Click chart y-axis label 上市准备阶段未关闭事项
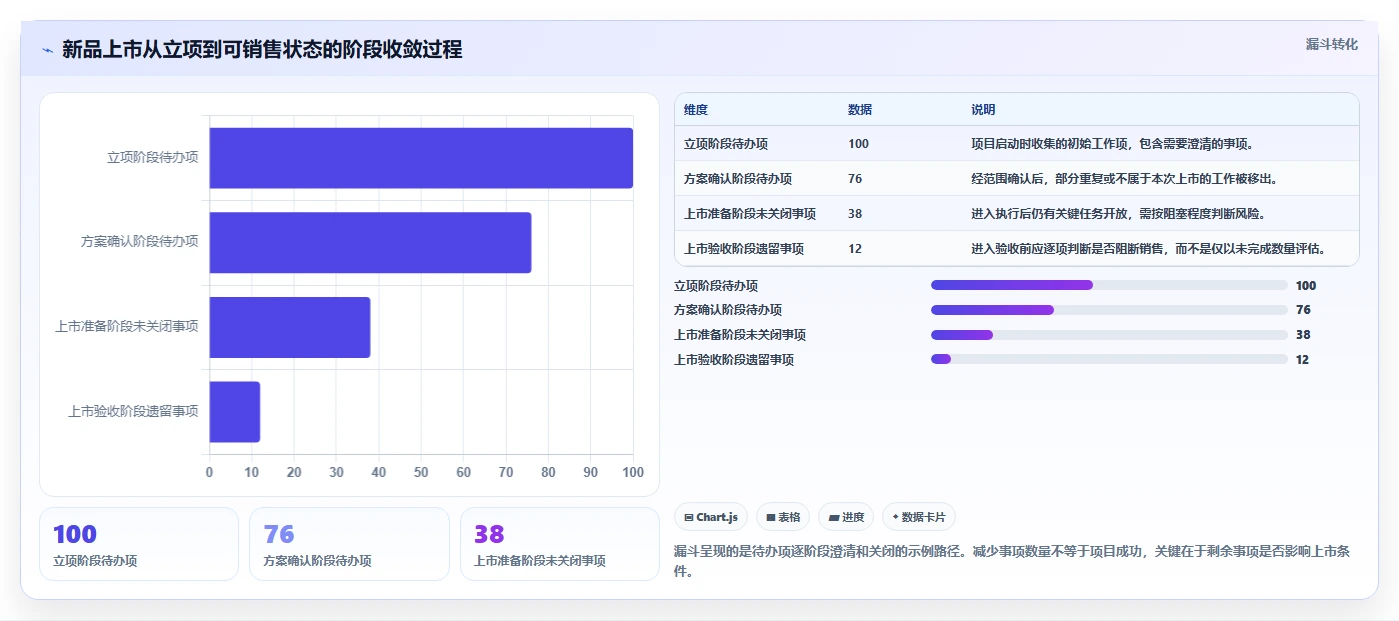1399x621 pixels. tap(127, 326)
